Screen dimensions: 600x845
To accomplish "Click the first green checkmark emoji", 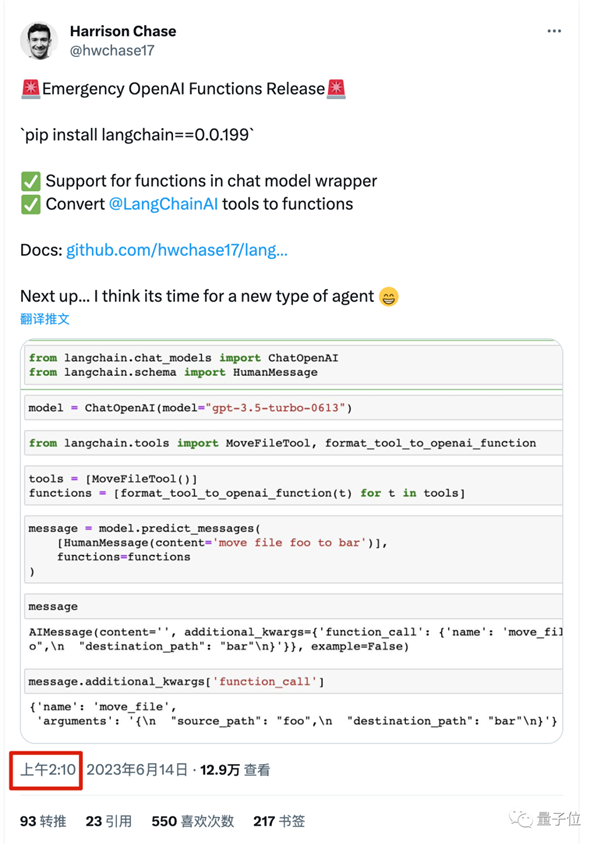I will tap(30, 181).
